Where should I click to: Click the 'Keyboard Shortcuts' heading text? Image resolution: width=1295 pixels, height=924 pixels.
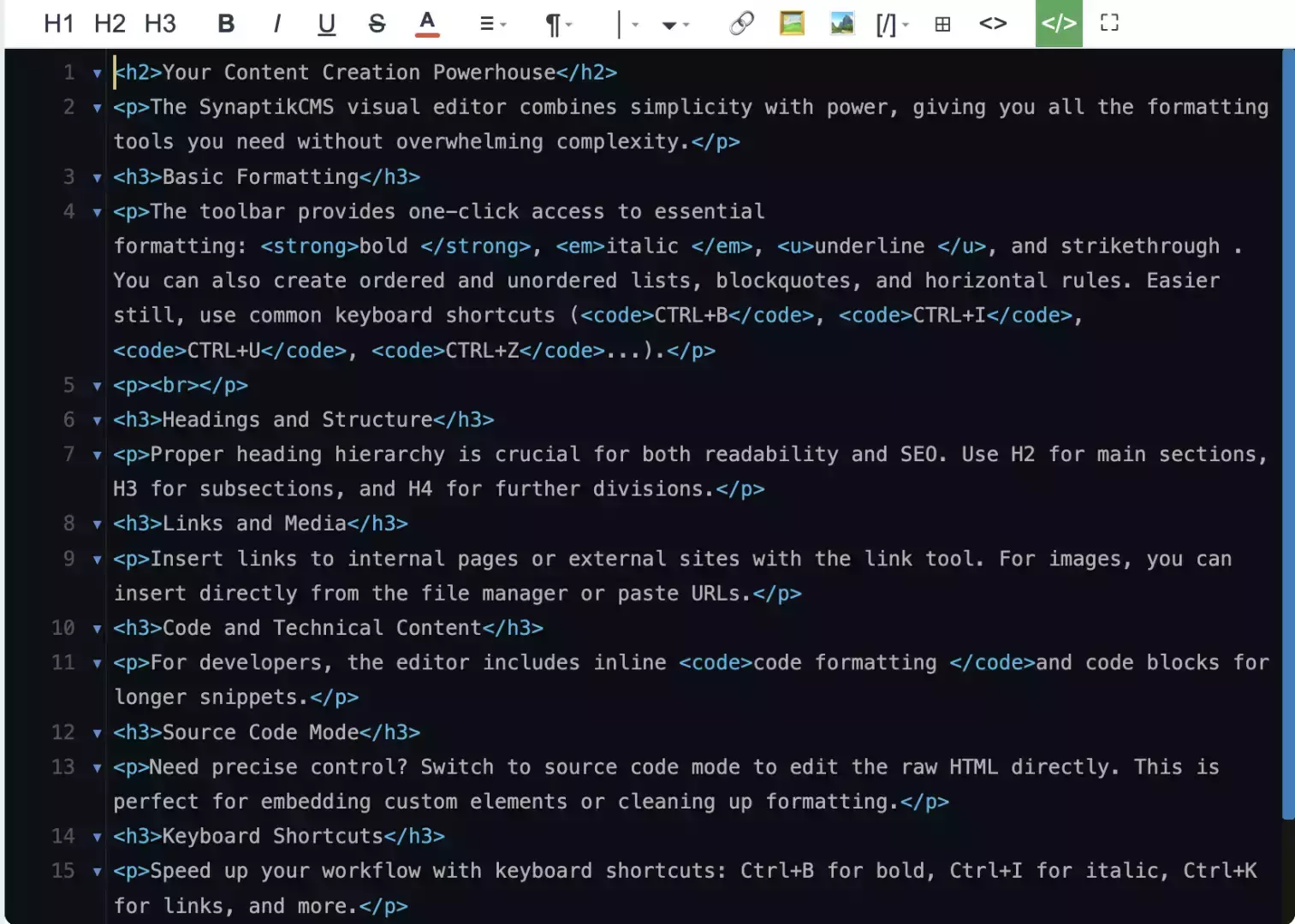(273, 835)
